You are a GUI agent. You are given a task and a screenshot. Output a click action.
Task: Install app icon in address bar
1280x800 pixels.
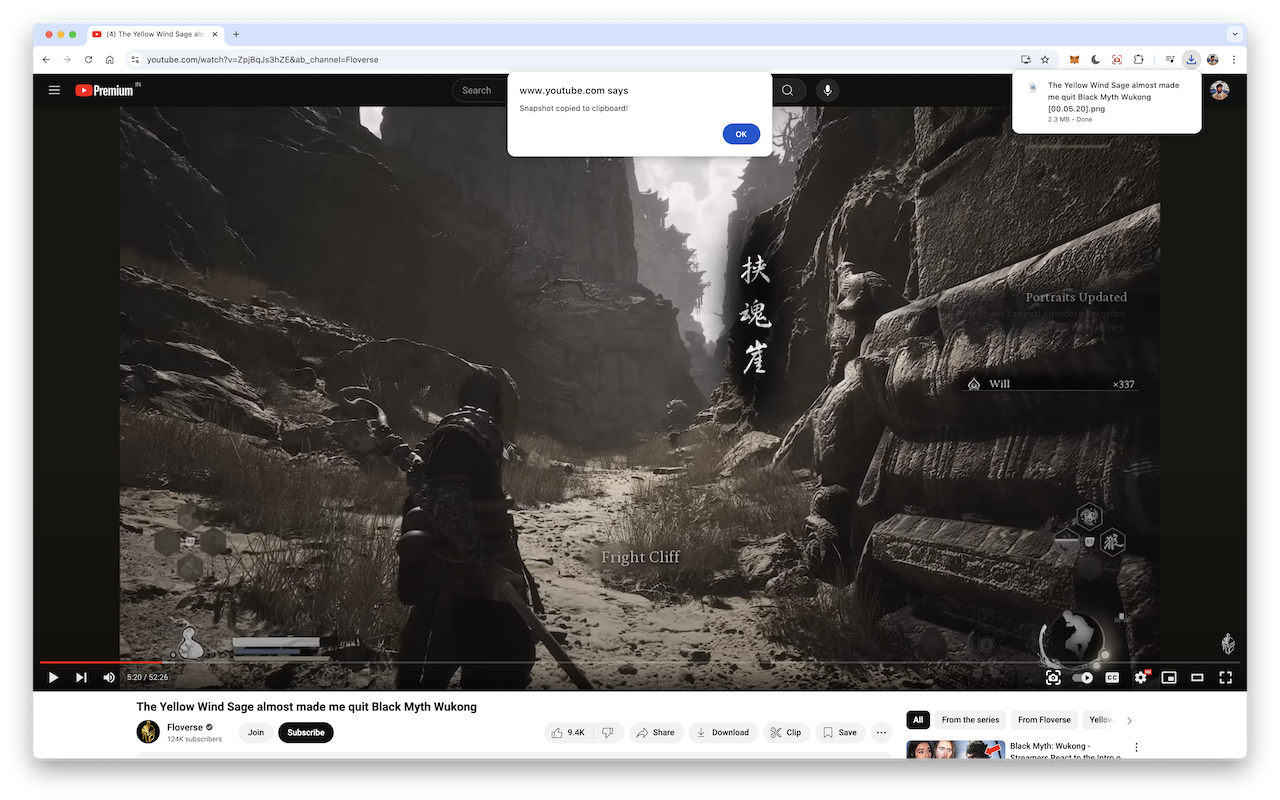click(1025, 59)
